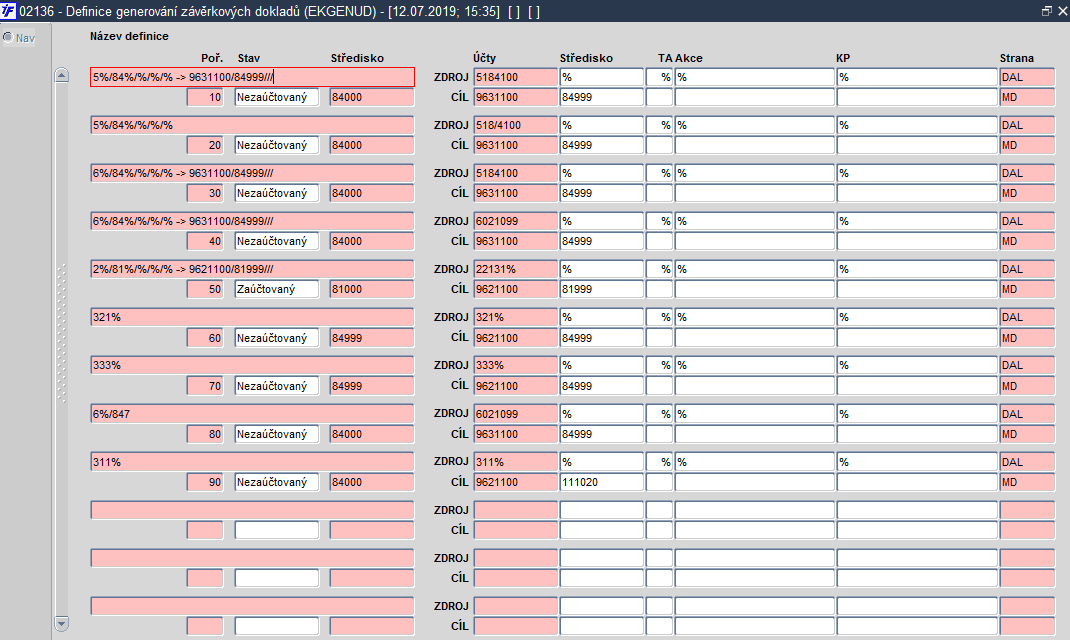The height and width of the screenshot is (640, 1070).
Task: Click the ZDROJ account field '311%'
Action: [x=516, y=462]
